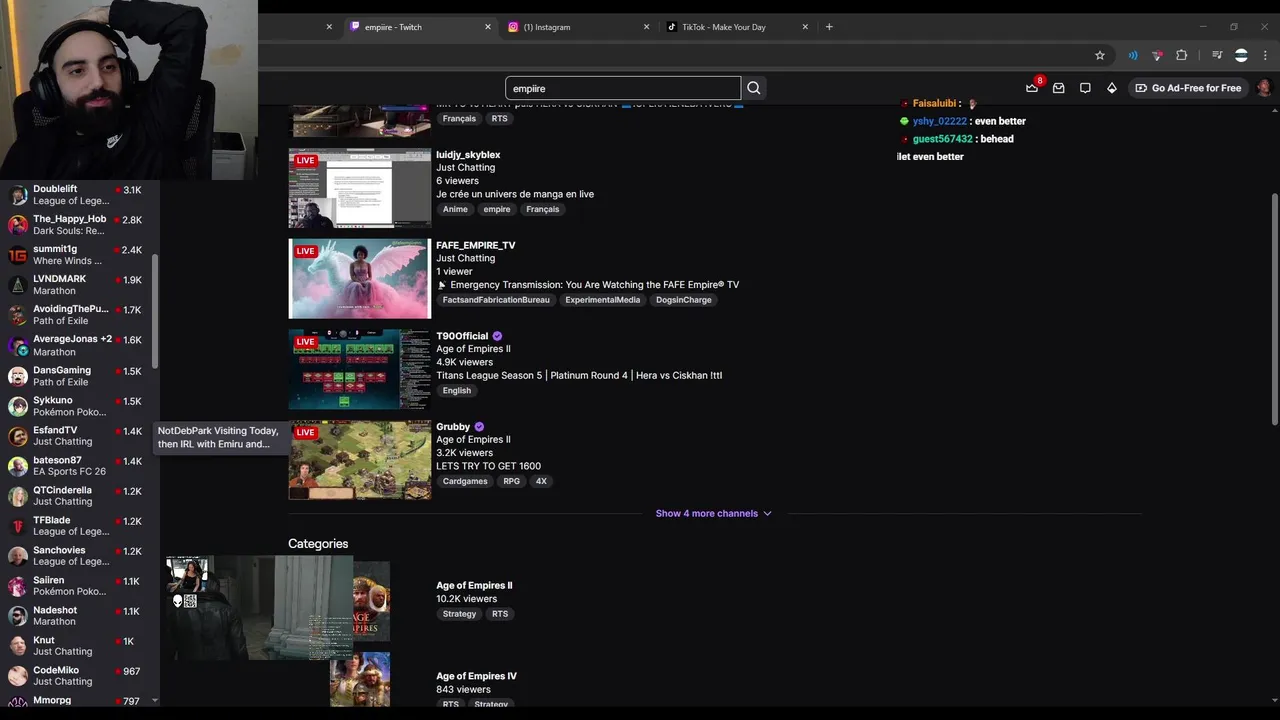Open the Prime Loot crown icon
Image resolution: width=1280 pixels, height=720 pixels.
(x=1032, y=88)
